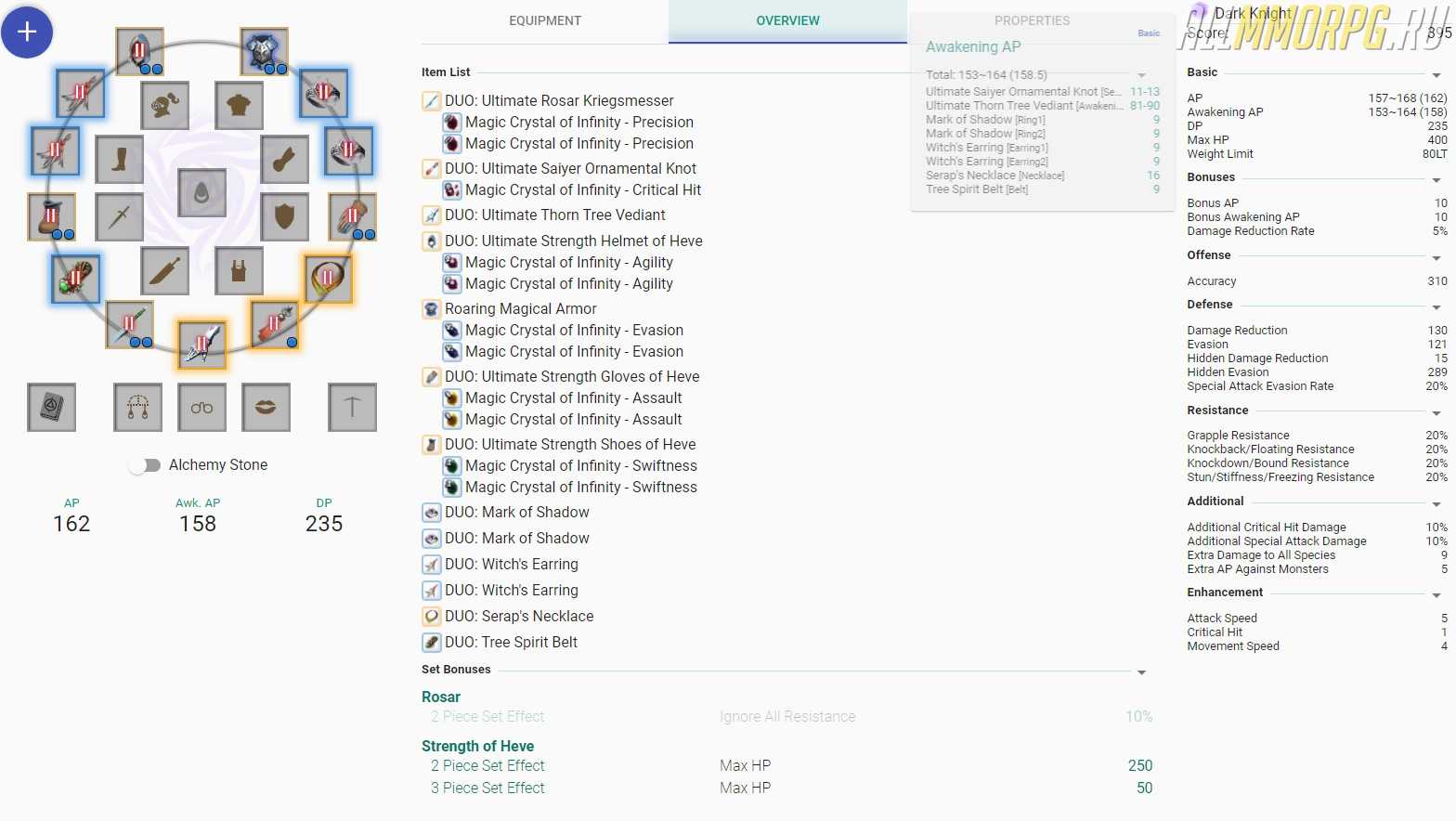The width and height of the screenshot is (1456, 821).
Task: Switch to the Properties tab
Action: click(1032, 20)
